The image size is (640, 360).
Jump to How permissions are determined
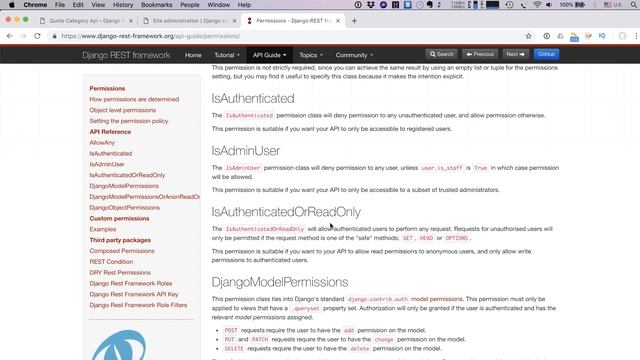tap(134, 99)
